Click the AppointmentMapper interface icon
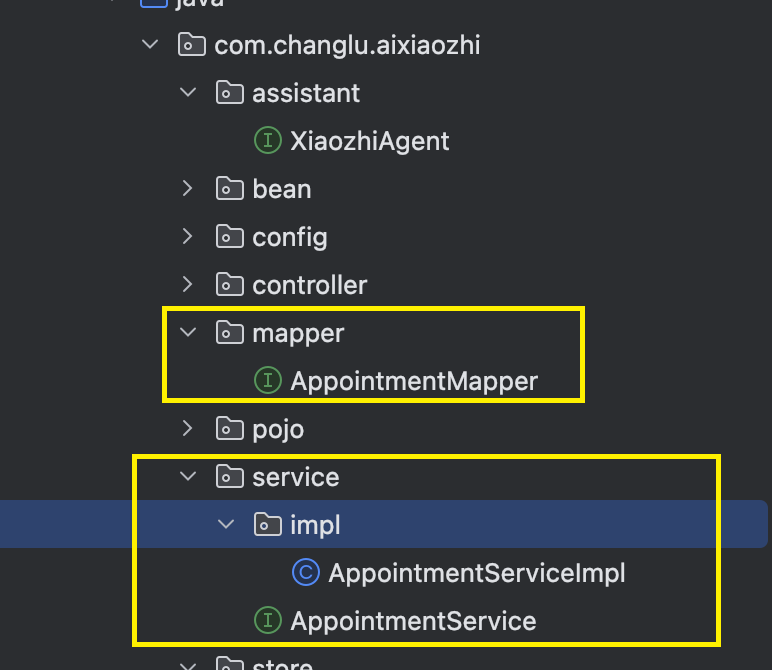 (x=268, y=381)
